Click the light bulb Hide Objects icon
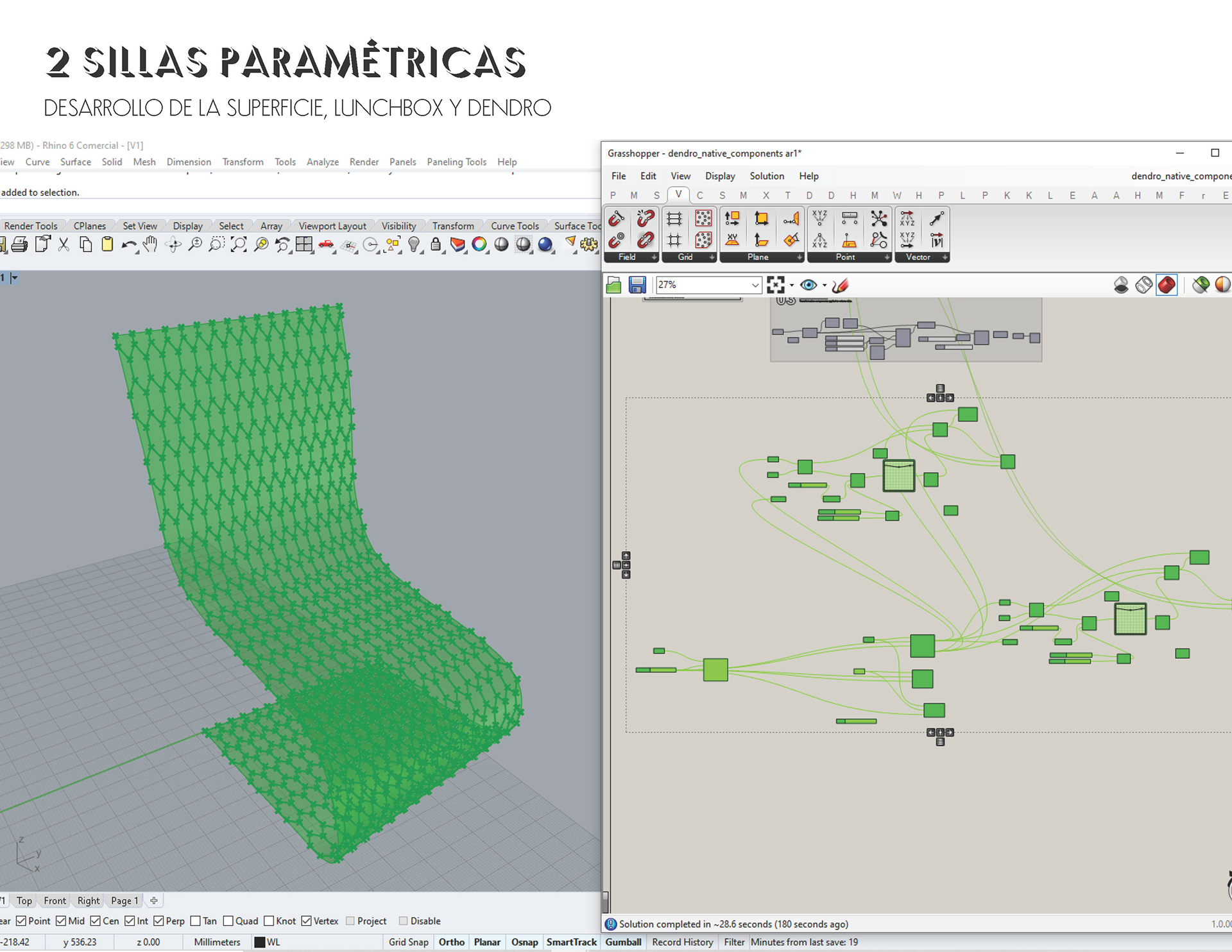The width and height of the screenshot is (1232, 952). click(414, 244)
